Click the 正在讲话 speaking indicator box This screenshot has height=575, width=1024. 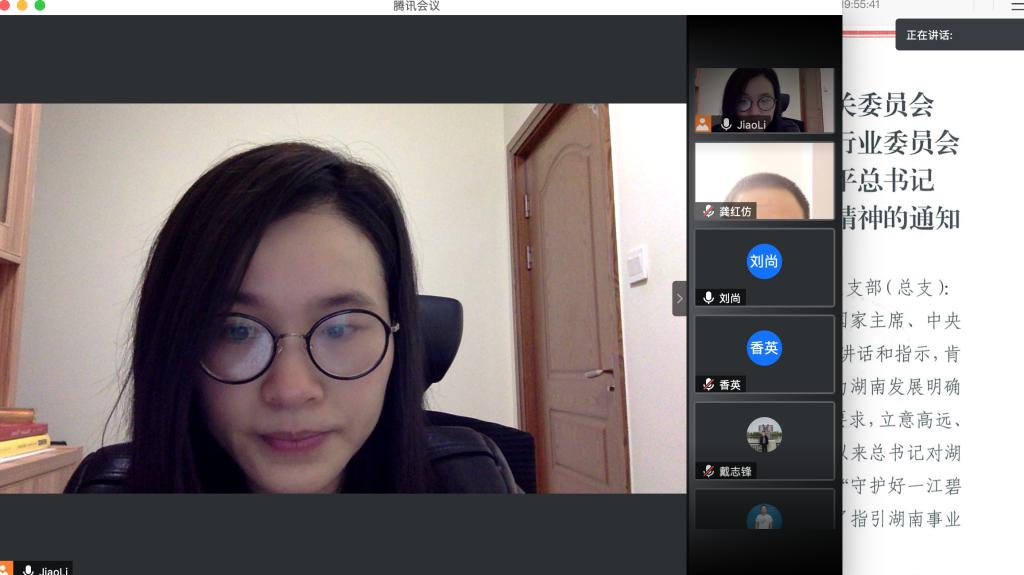[958, 35]
